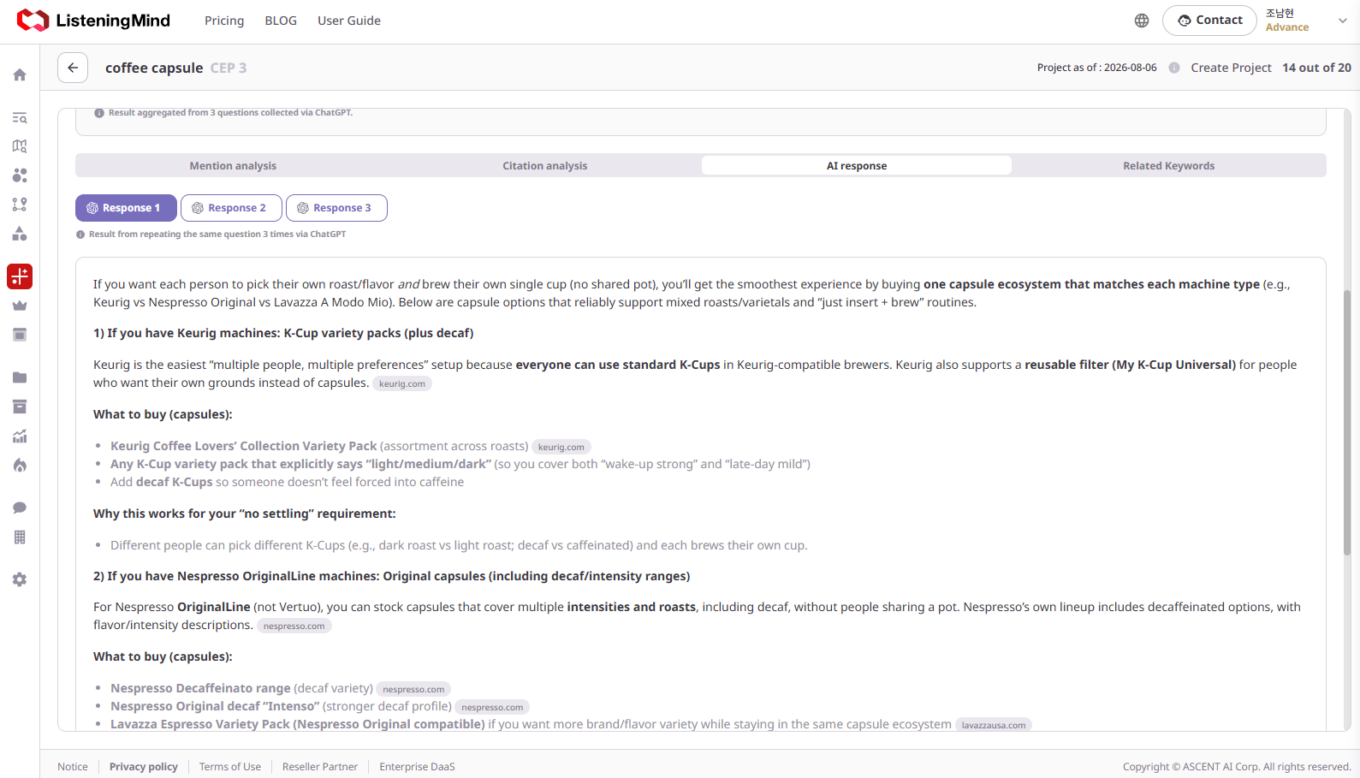Open the cluster bubbles icon in sidebar
This screenshot has width=1360, height=778.
(x=19, y=175)
